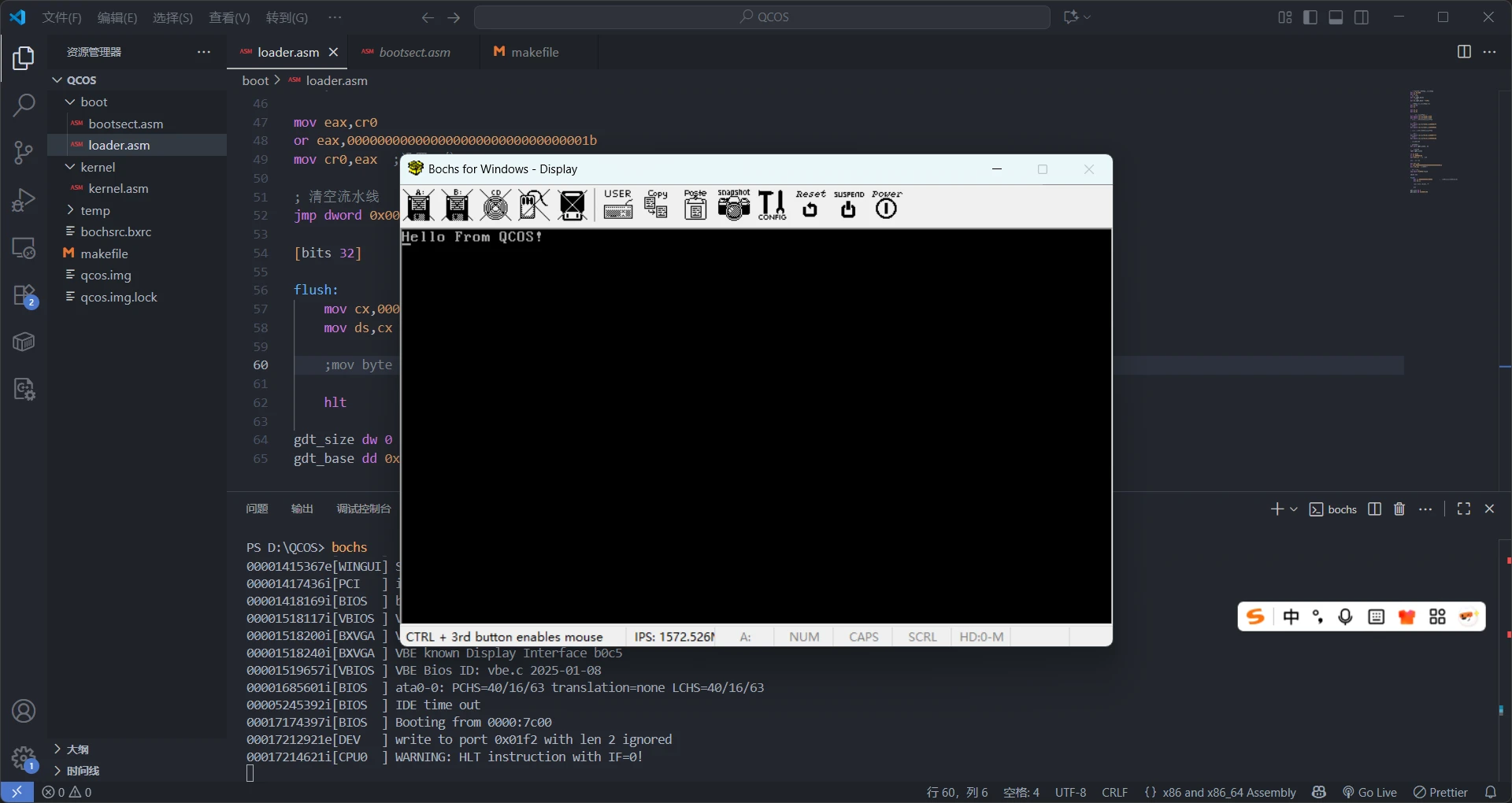Screen dimensions: 1512x803
Task: Click the Bochs CD-ROM drive icon
Action: coord(495,206)
